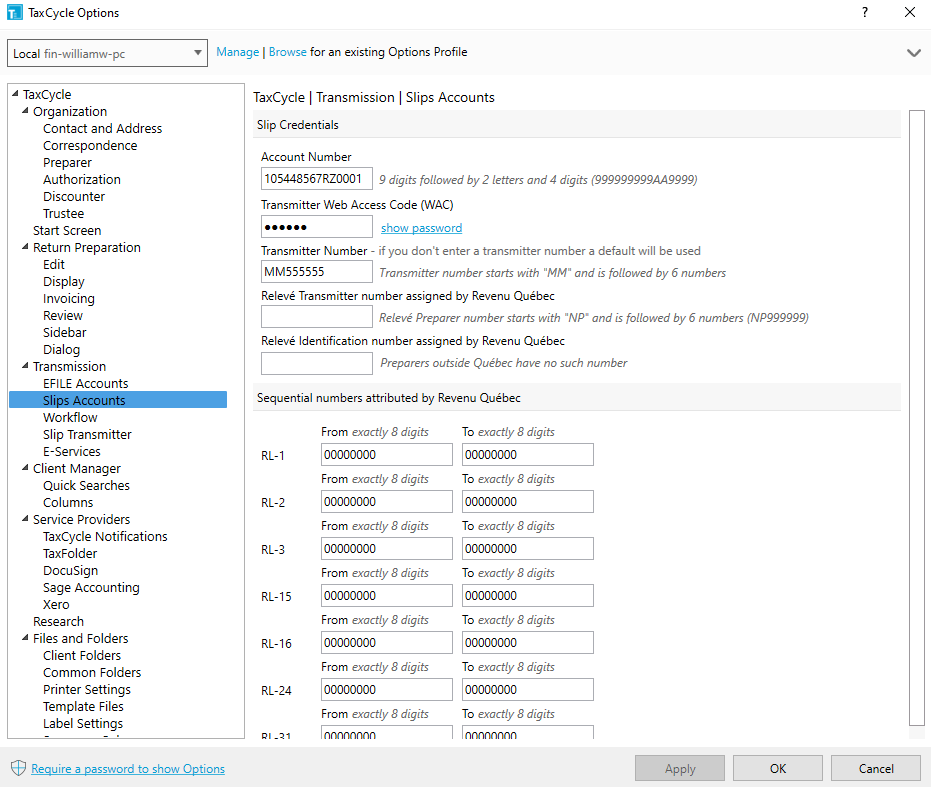Select Xero service provider

(x=56, y=605)
